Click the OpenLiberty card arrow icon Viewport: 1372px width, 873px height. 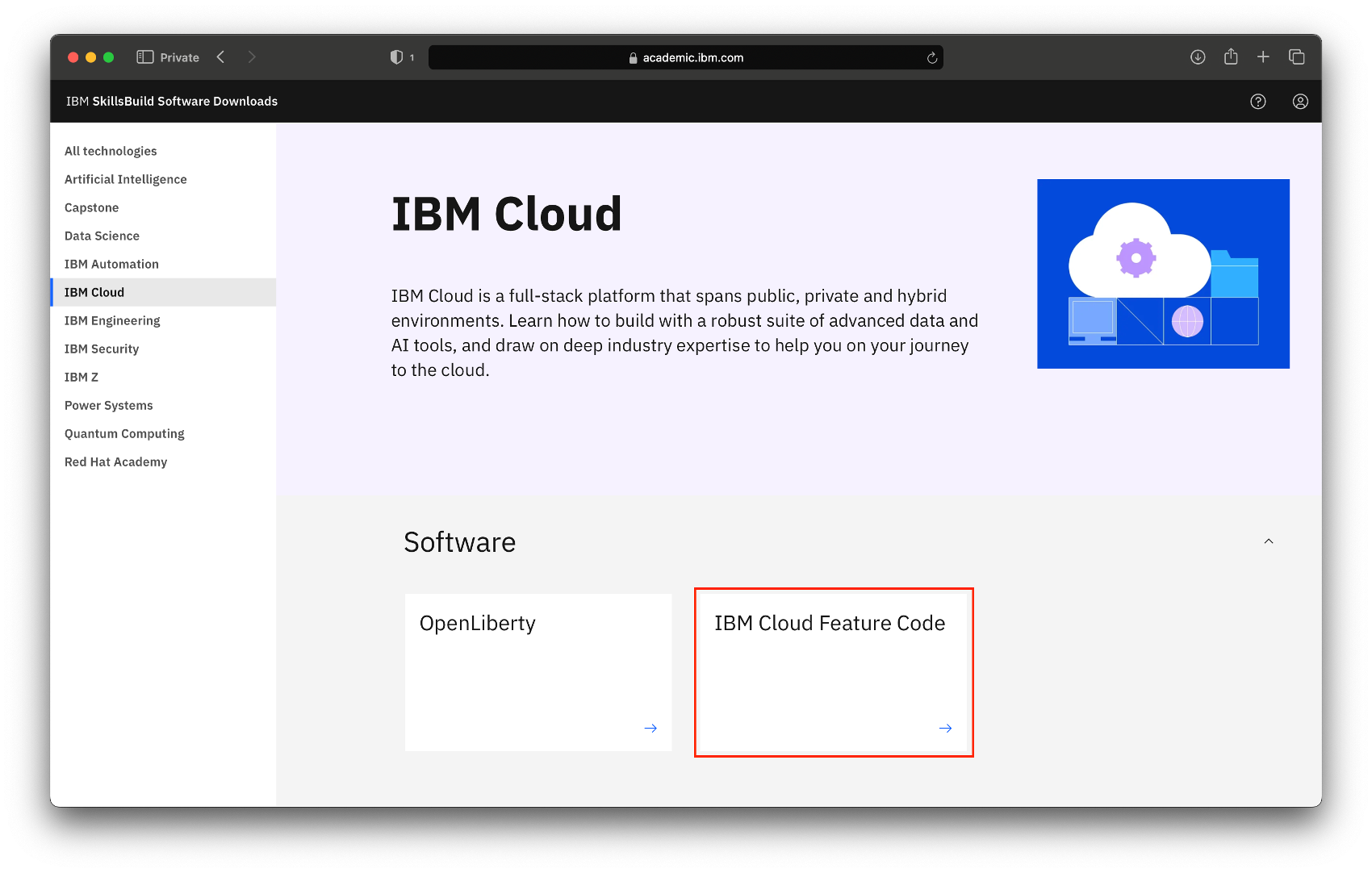[x=650, y=729]
